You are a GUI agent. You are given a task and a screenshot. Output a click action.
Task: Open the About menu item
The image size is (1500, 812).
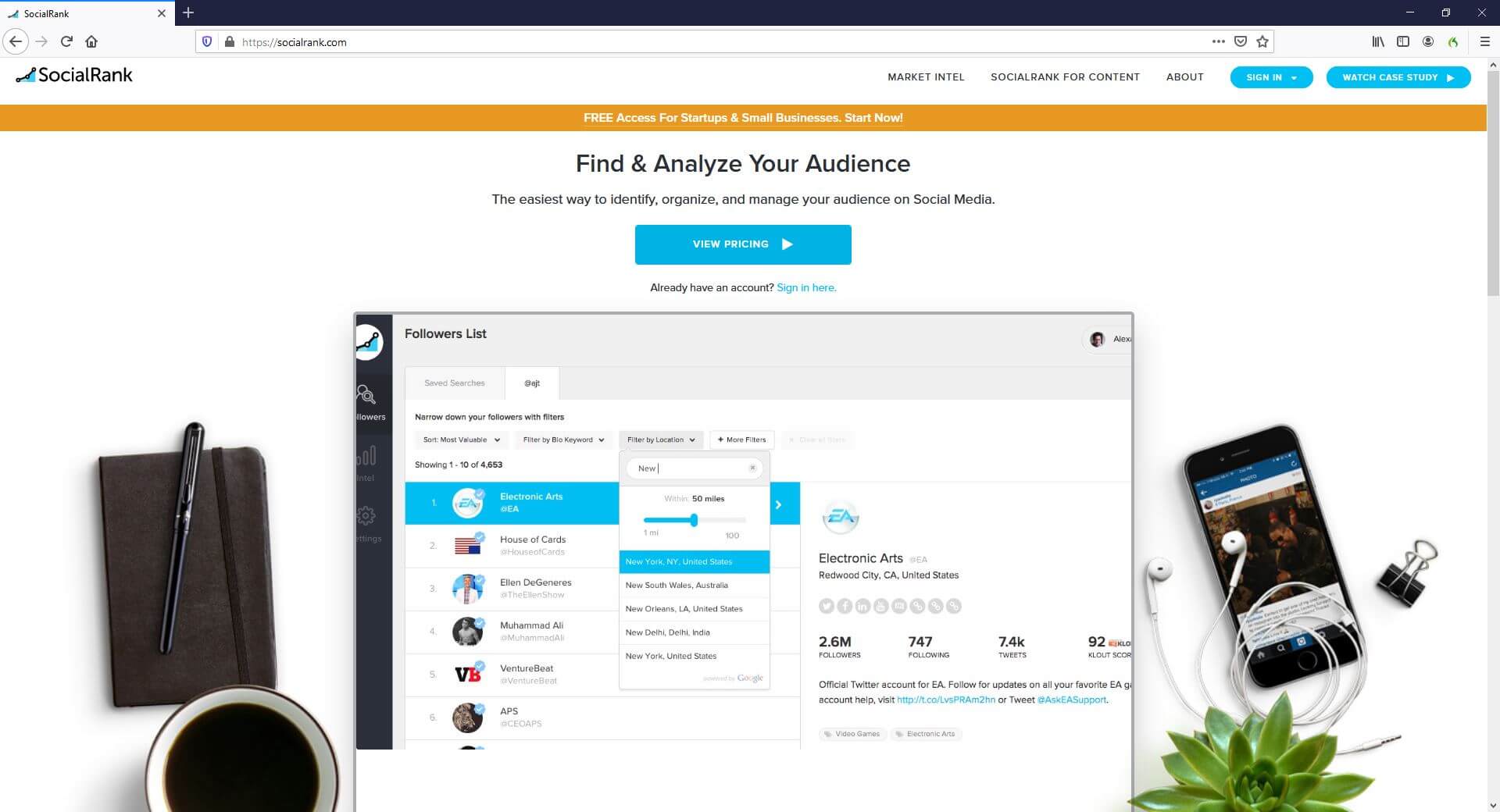tap(1184, 77)
